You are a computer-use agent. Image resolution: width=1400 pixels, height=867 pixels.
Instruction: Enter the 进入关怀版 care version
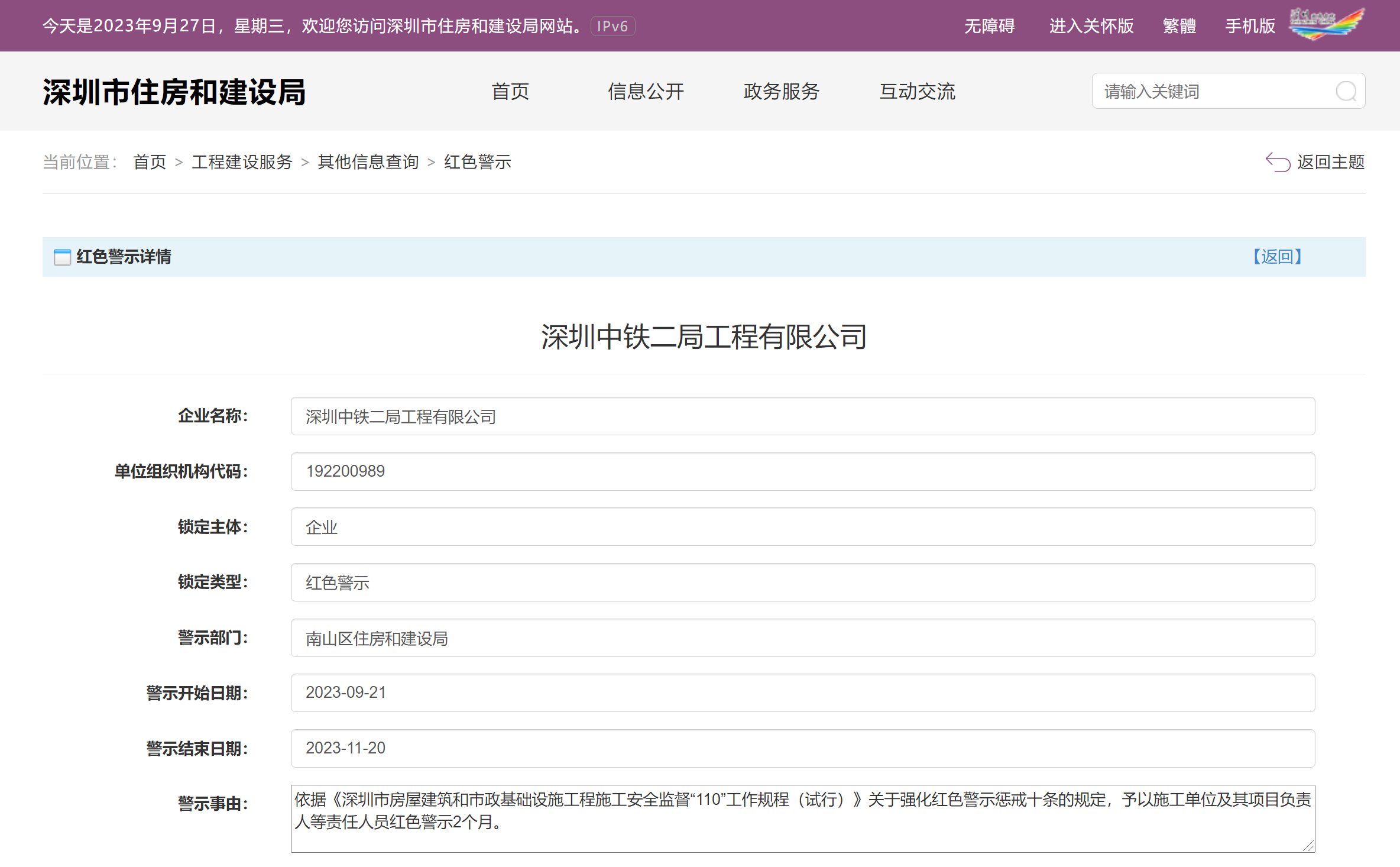[1091, 27]
